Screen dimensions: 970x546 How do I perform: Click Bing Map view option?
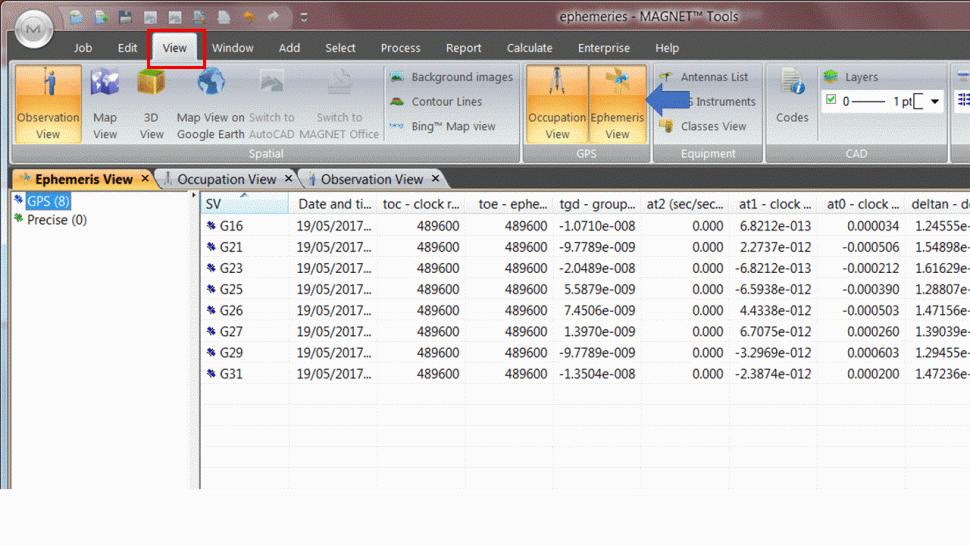coord(443,126)
